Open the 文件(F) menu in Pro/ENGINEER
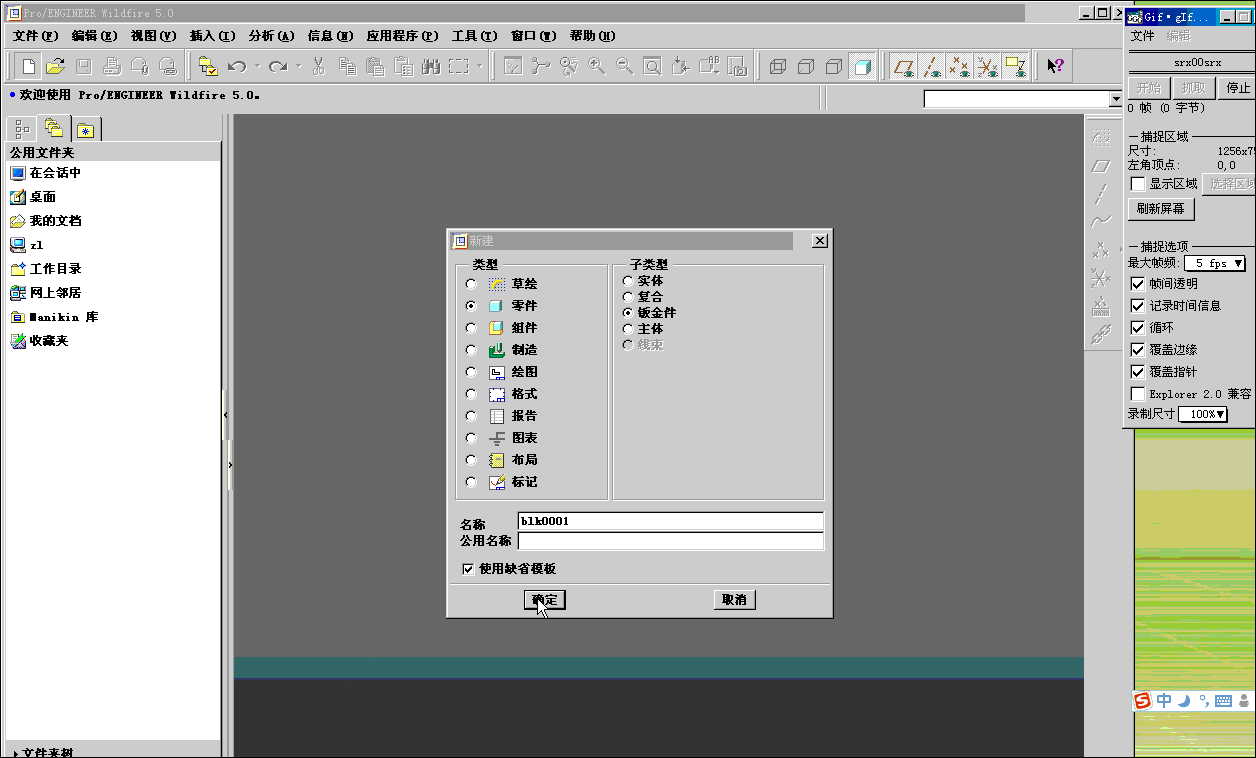 [x=35, y=36]
